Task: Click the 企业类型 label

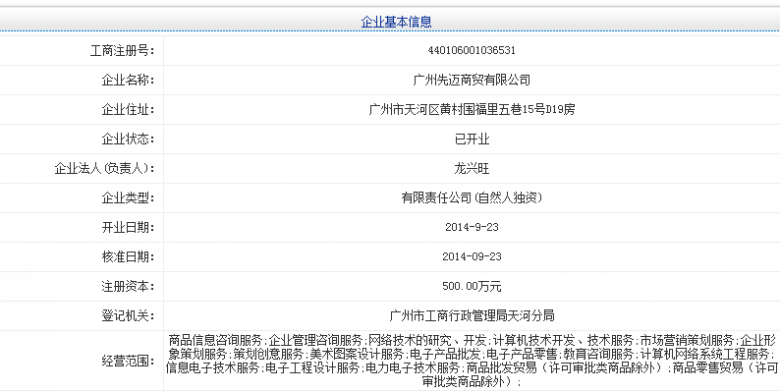Action: coord(128,198)
